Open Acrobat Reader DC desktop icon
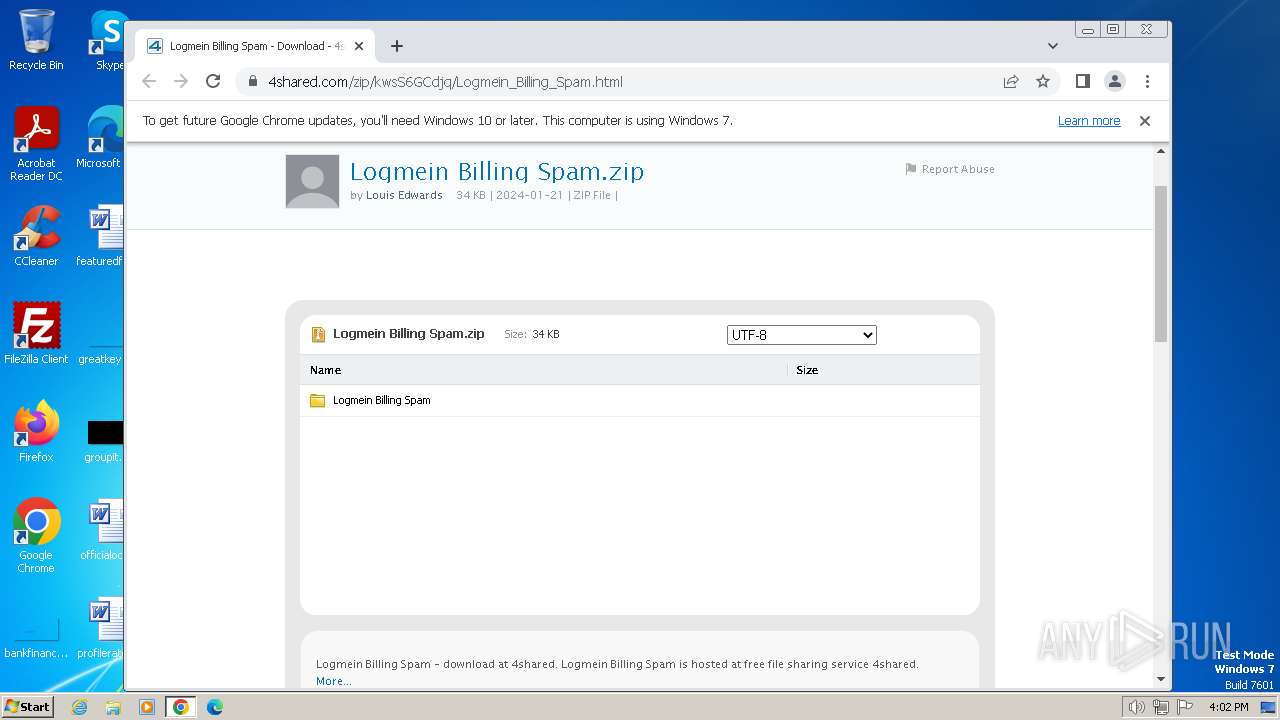 36,144
